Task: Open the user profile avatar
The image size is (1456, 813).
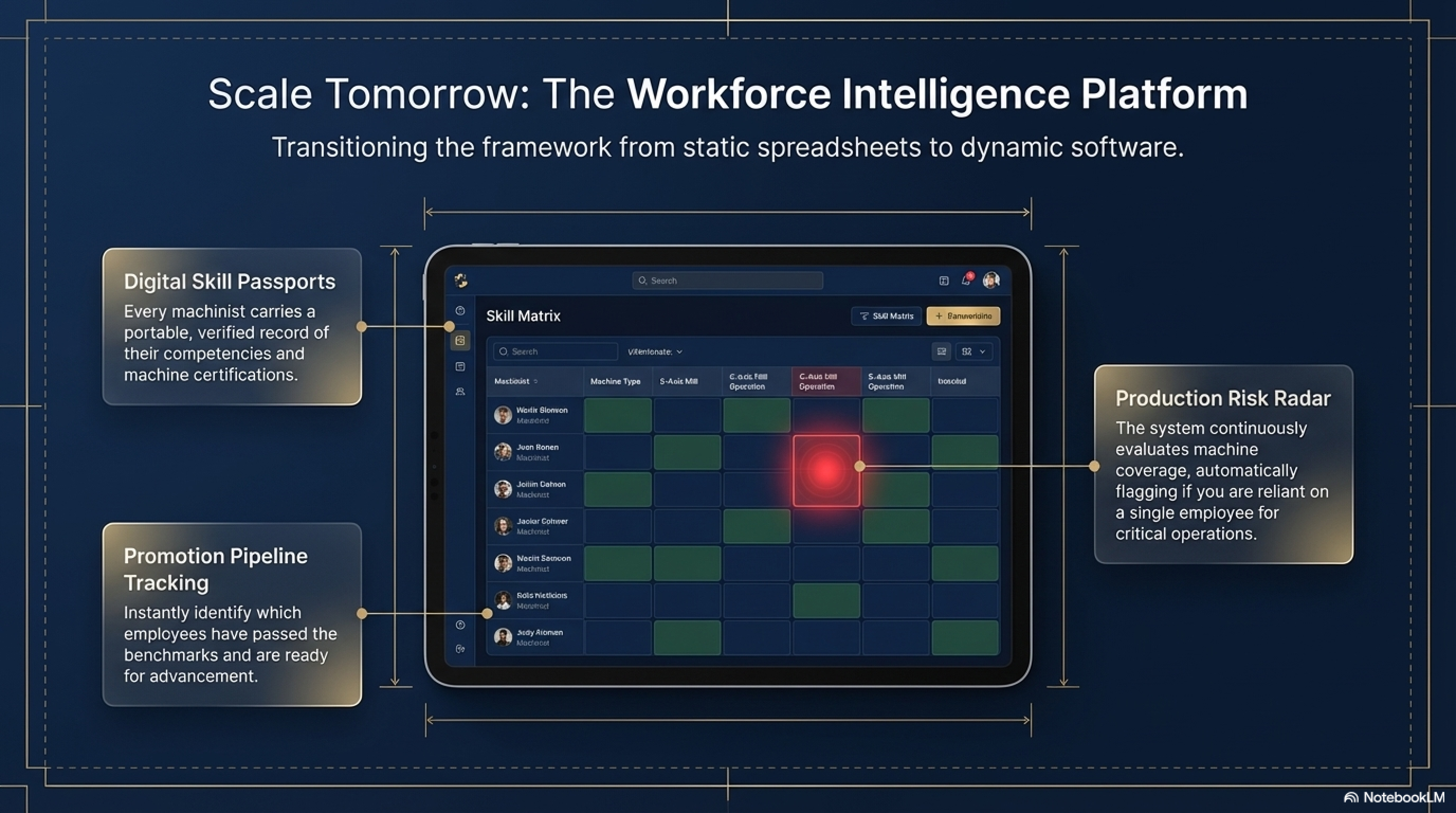Action: point(991,280)
